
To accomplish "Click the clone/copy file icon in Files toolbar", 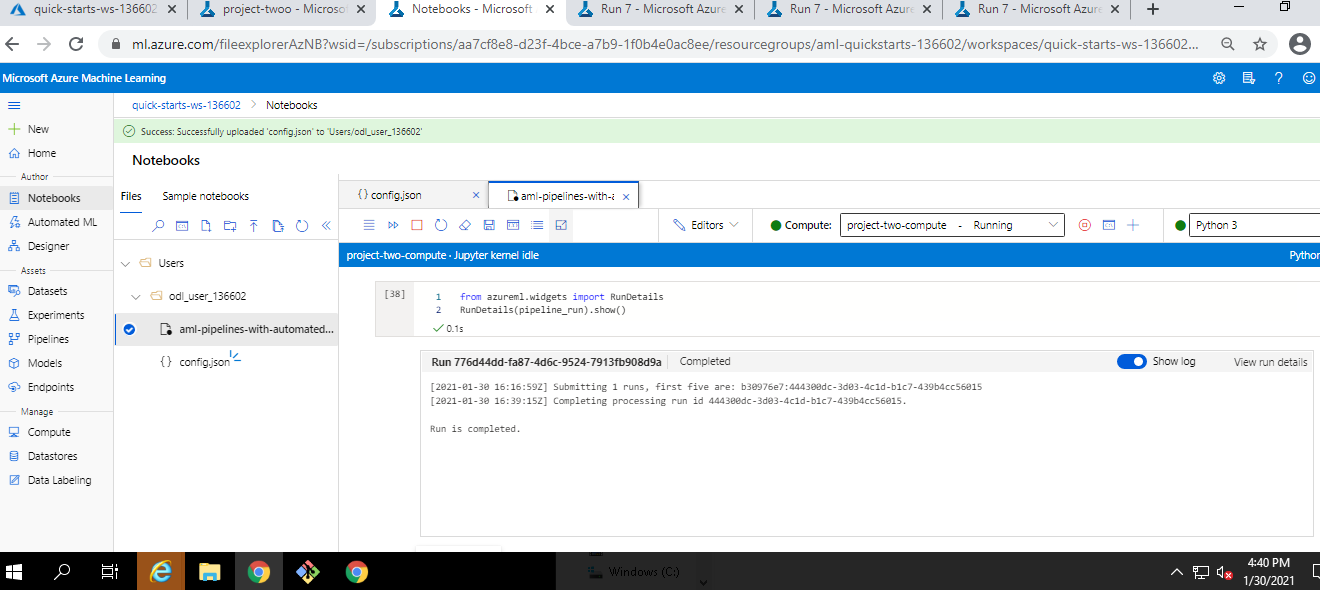I will coord(278,226).
